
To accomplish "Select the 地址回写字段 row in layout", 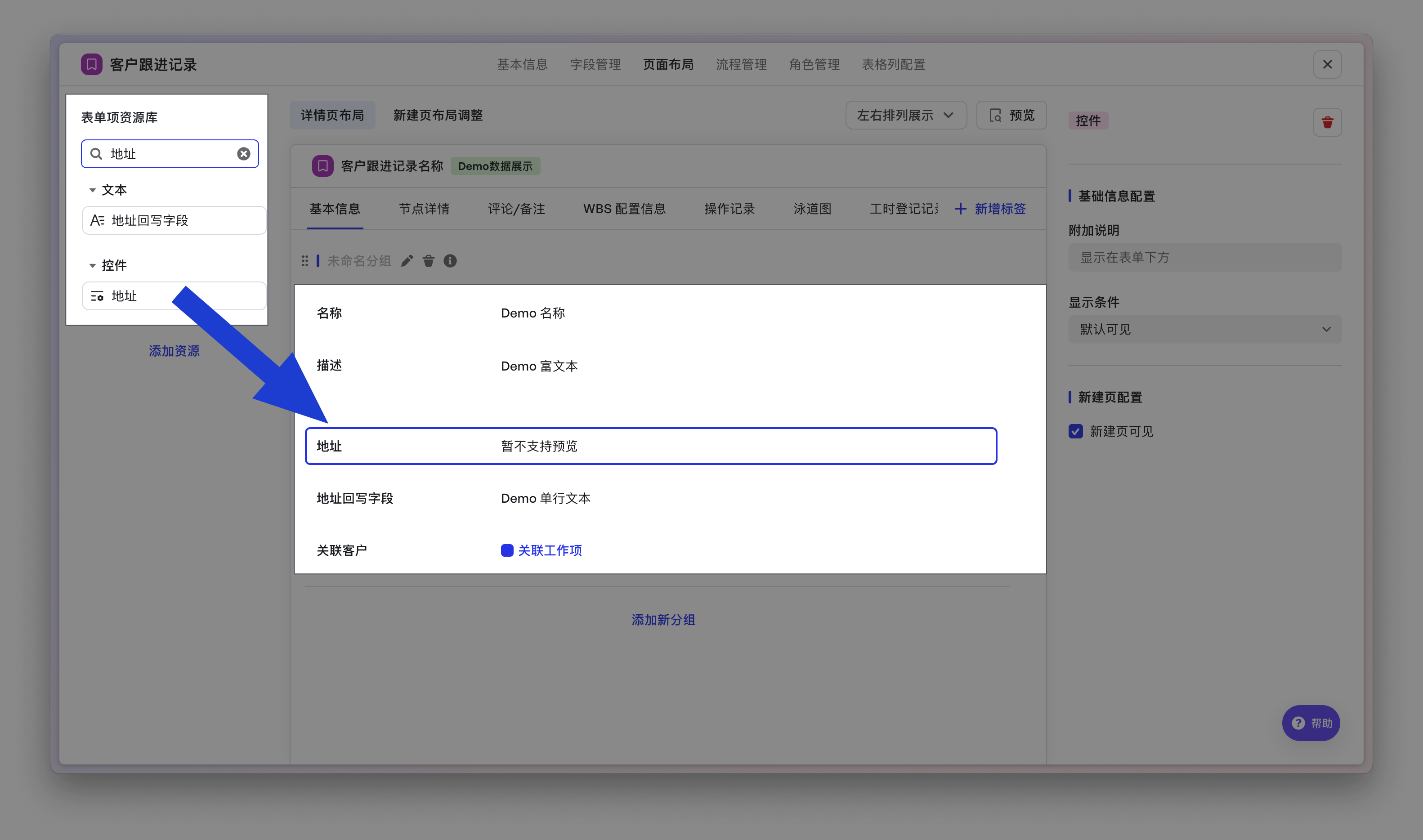I will tap(650, 498).
